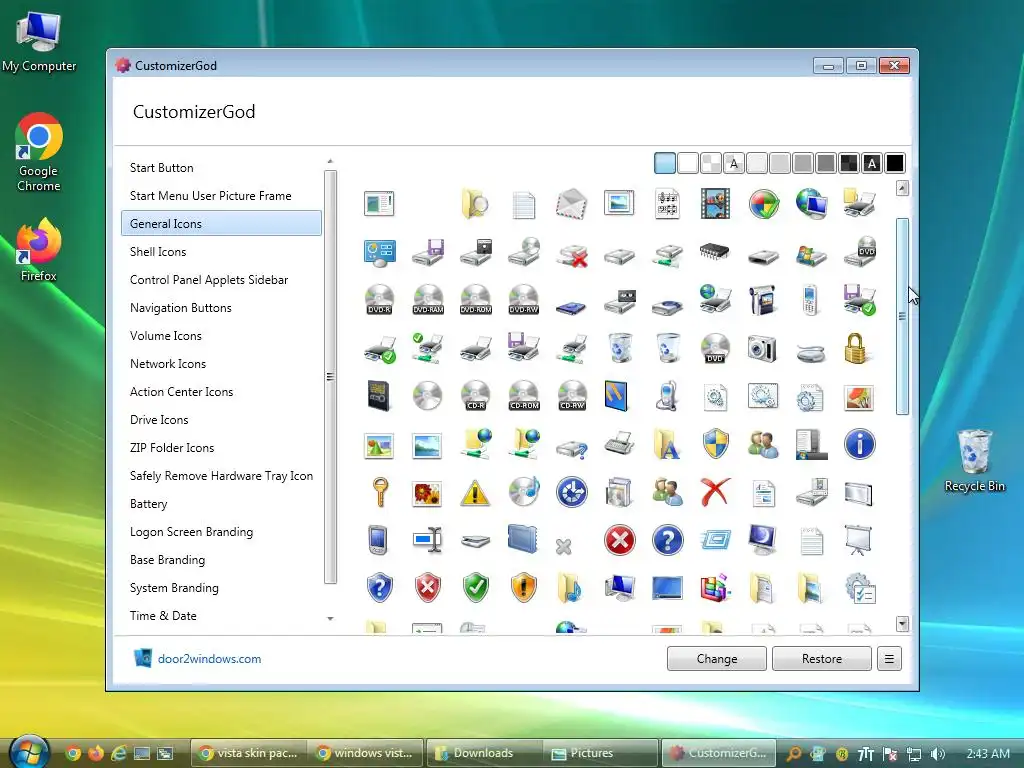Screen dimensions: 1024x768
Task: Select the green check shield icon
Action: [x=475, y=588]
